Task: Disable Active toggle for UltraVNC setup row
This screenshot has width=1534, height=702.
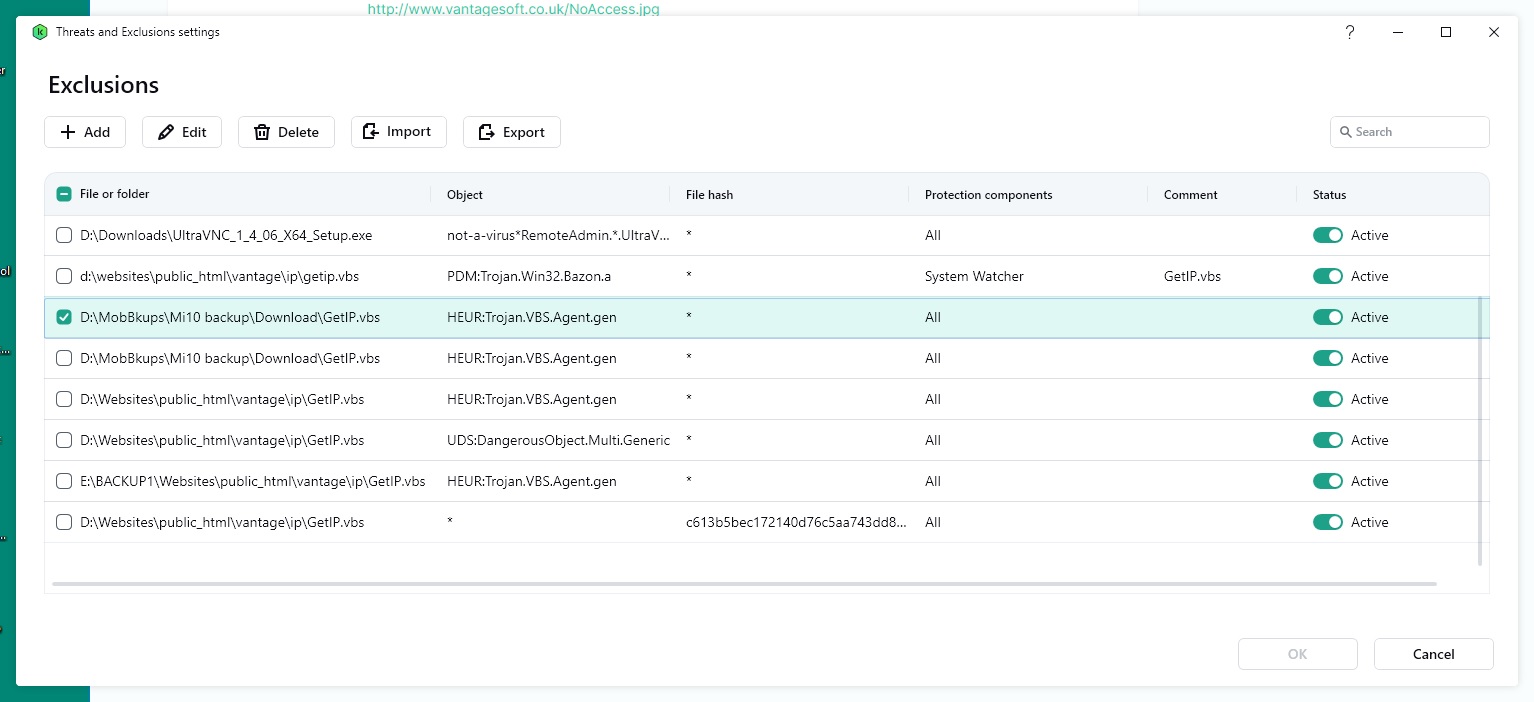Action: pyautogui.click(x=1328, y=235)
